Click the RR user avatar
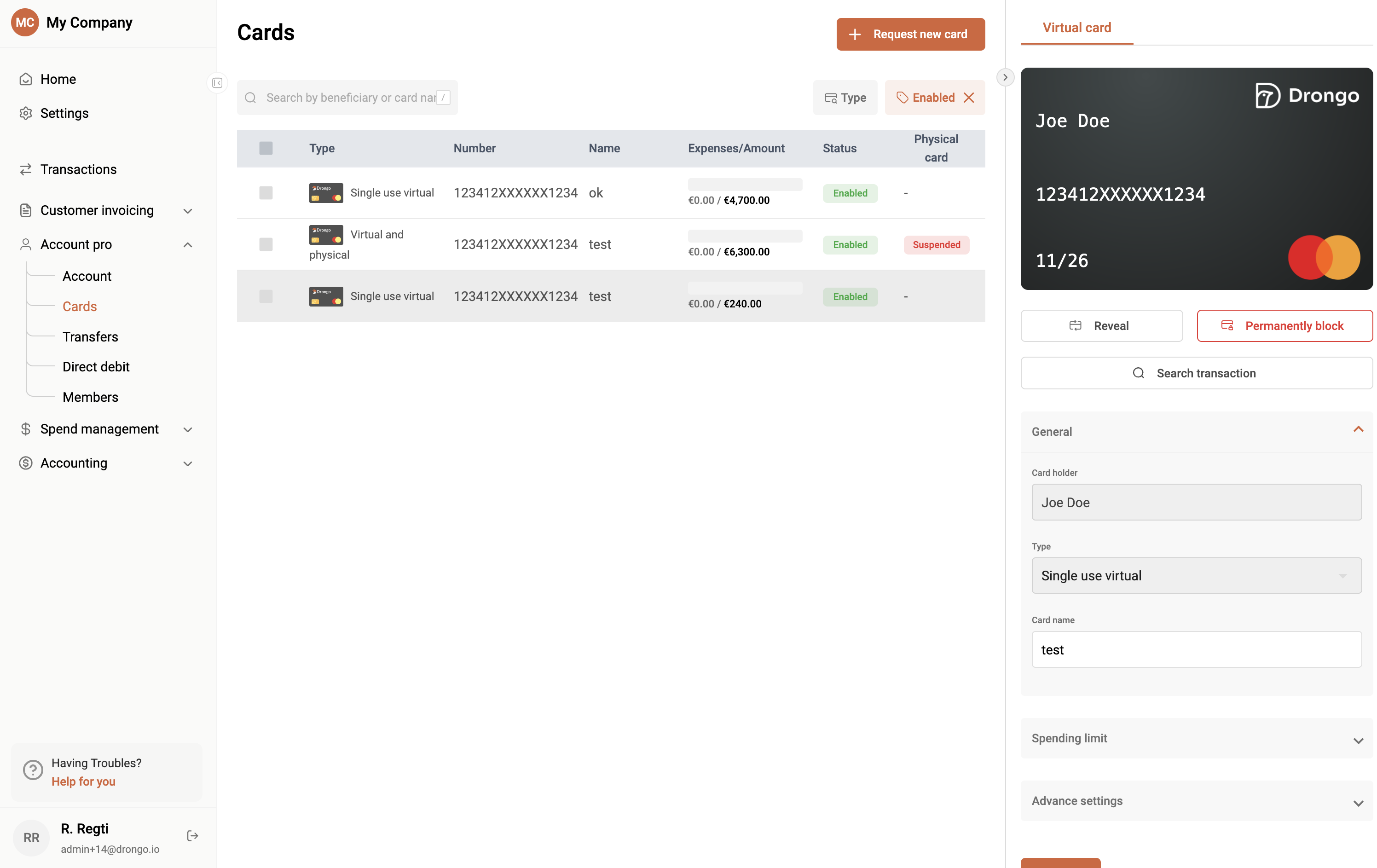This screenshot has height=868, width=1377. [31, 838]
